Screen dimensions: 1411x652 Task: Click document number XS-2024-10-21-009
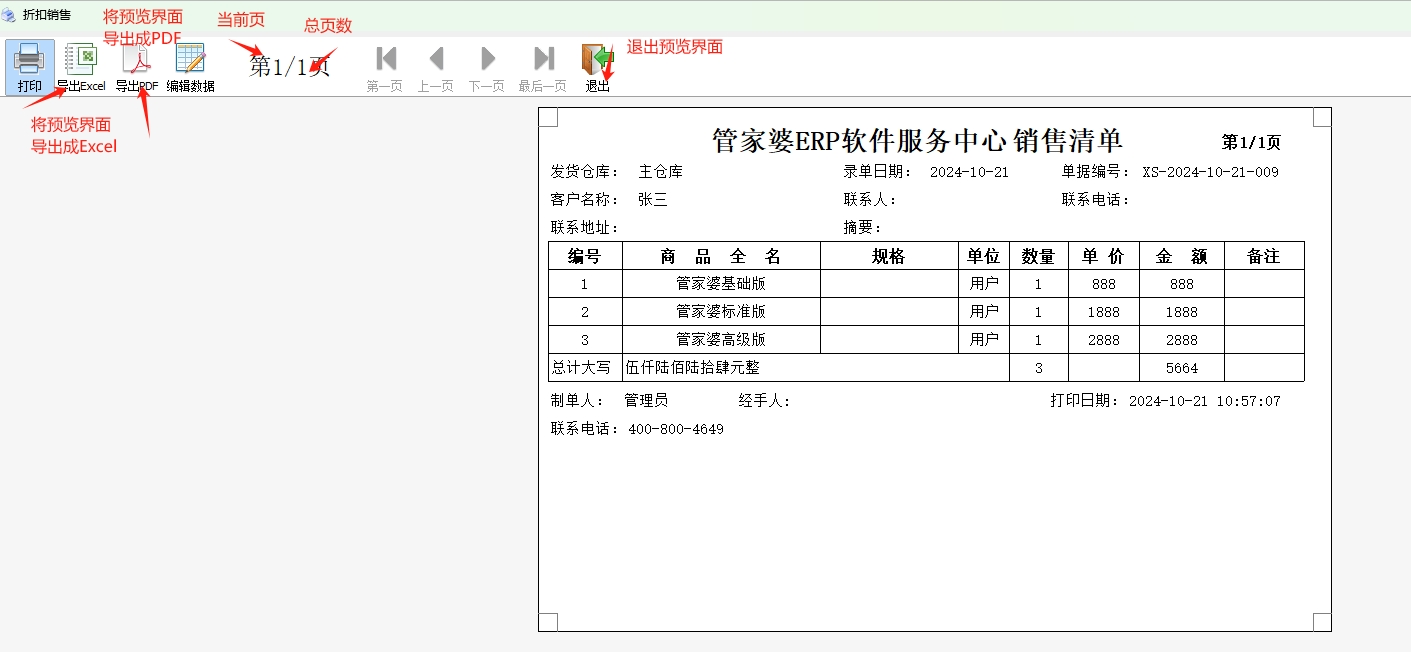point(1210,172)
